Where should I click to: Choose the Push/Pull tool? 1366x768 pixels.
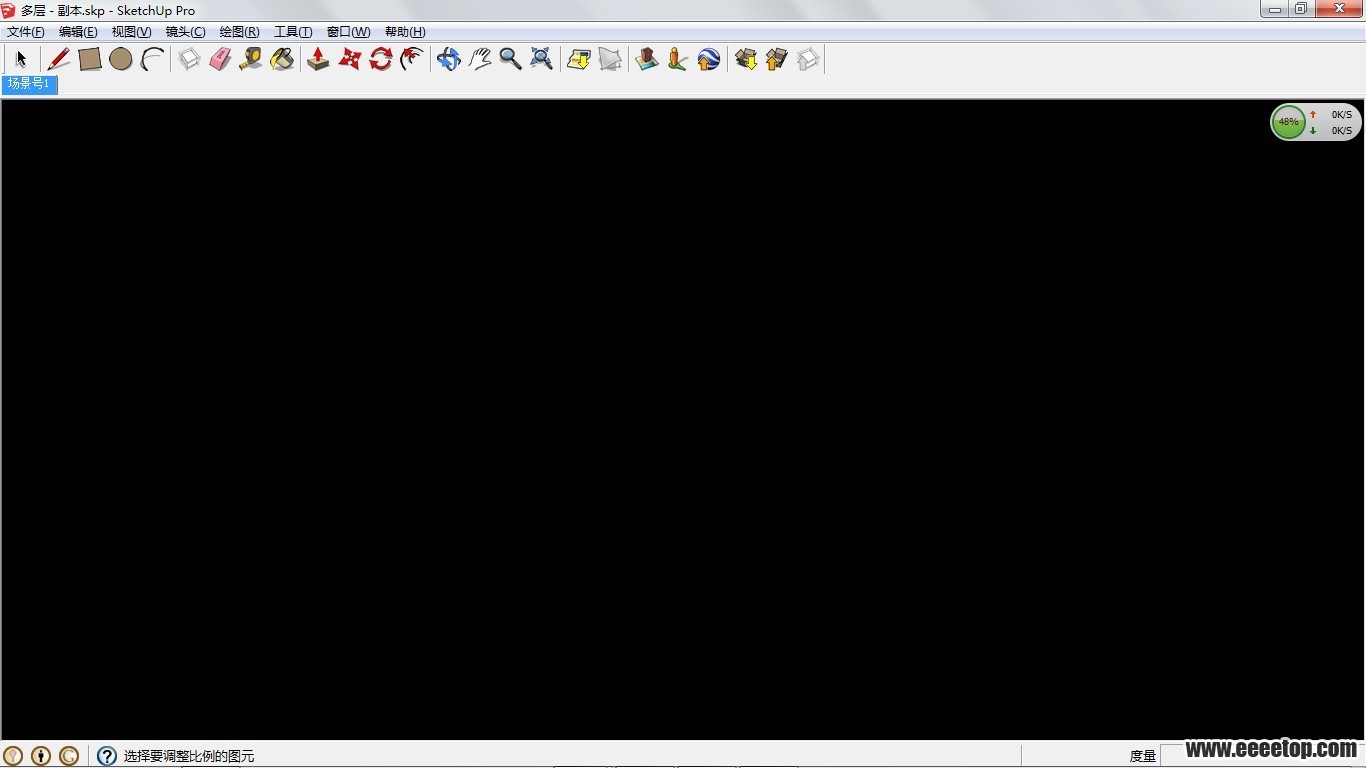coord(318,59)
